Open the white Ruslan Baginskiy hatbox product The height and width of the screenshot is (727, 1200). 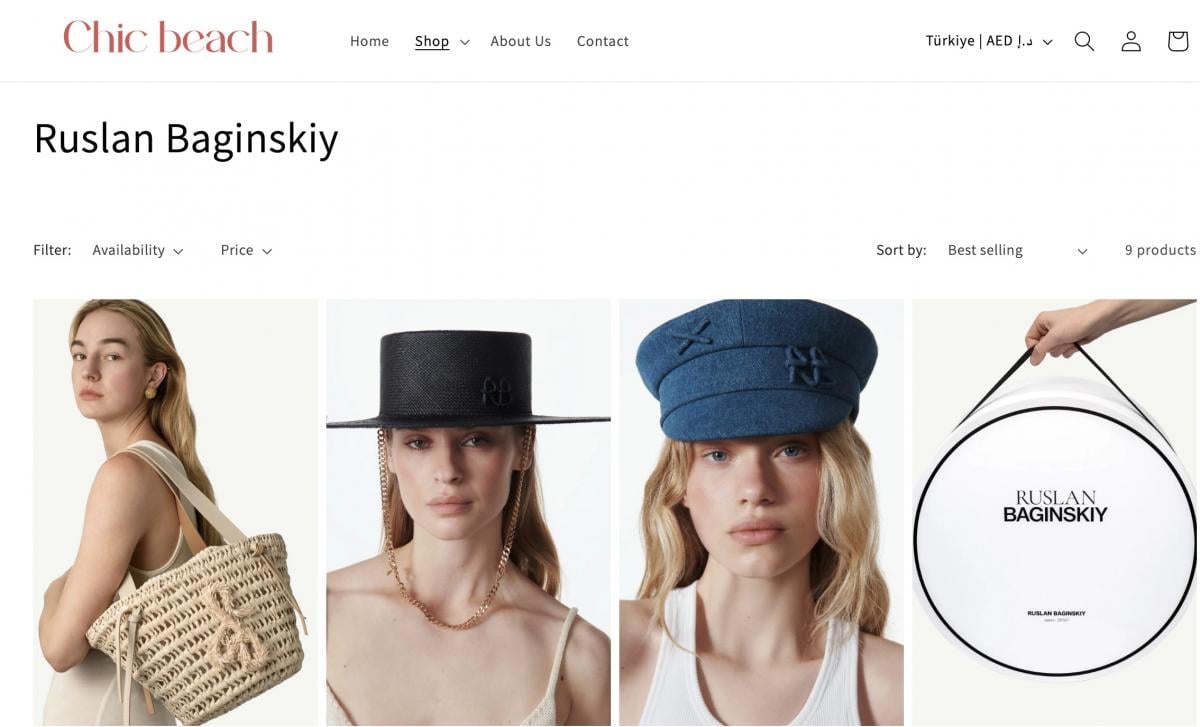(x=1055, y=512)
